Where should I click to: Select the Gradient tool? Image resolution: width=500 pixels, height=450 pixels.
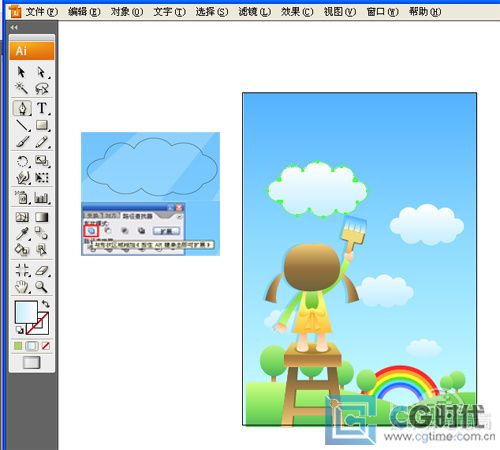pos(42,217)
